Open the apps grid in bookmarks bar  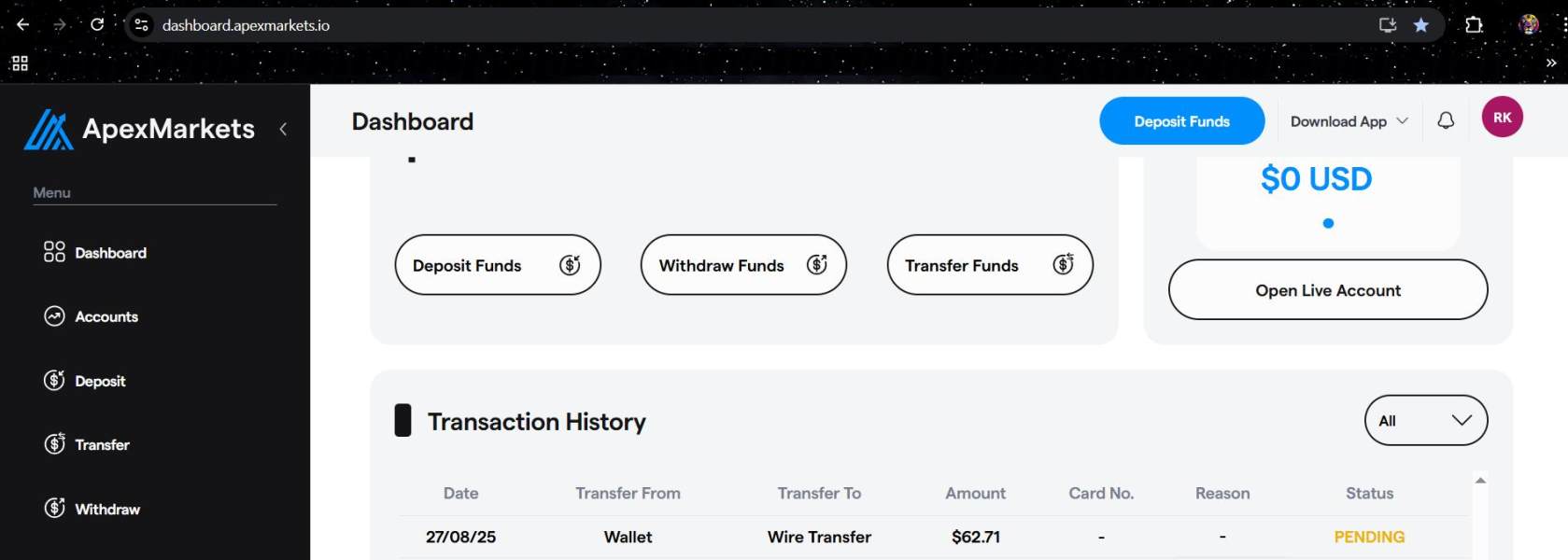[x=20, y=63]
